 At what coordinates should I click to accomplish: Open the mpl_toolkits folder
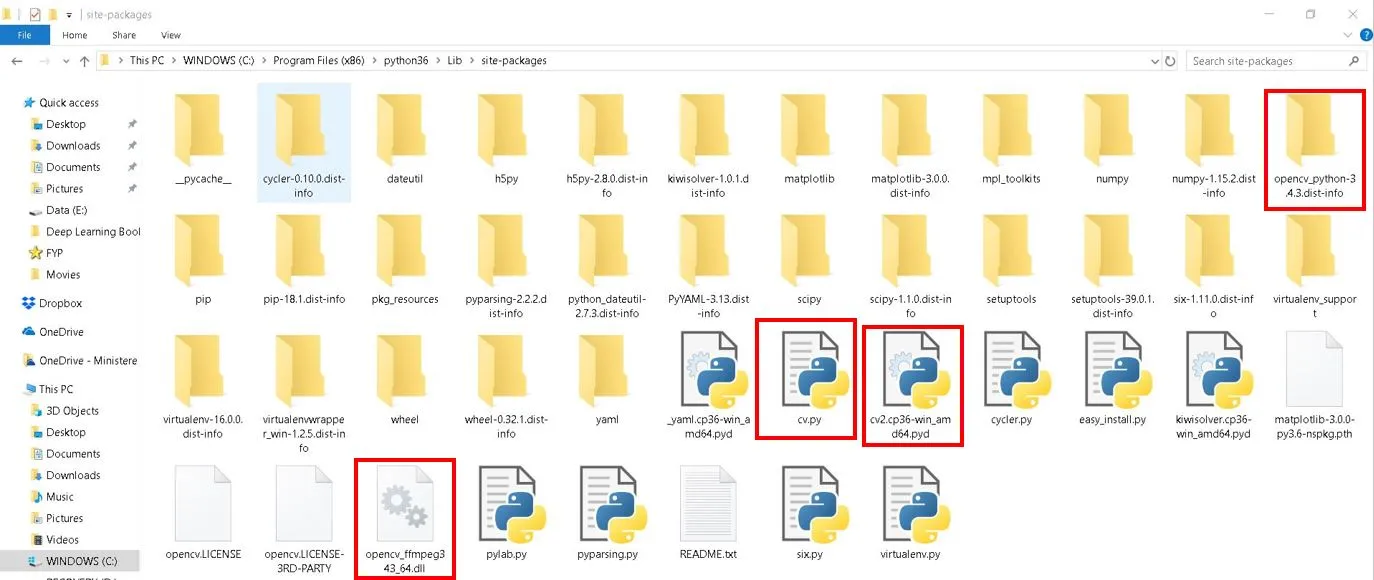(x=1011, y=140)
